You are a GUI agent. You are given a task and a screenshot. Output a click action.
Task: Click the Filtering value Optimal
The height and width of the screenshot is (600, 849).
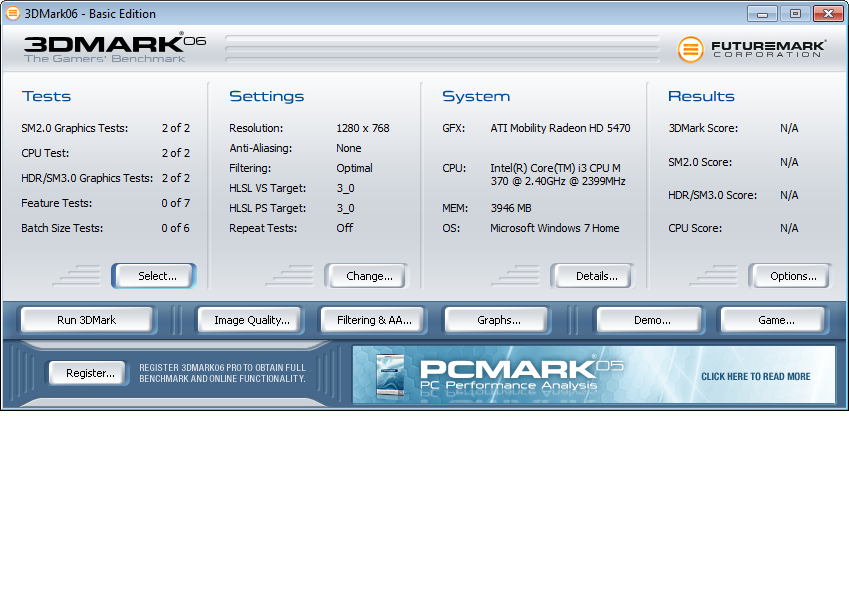[354, 168]
